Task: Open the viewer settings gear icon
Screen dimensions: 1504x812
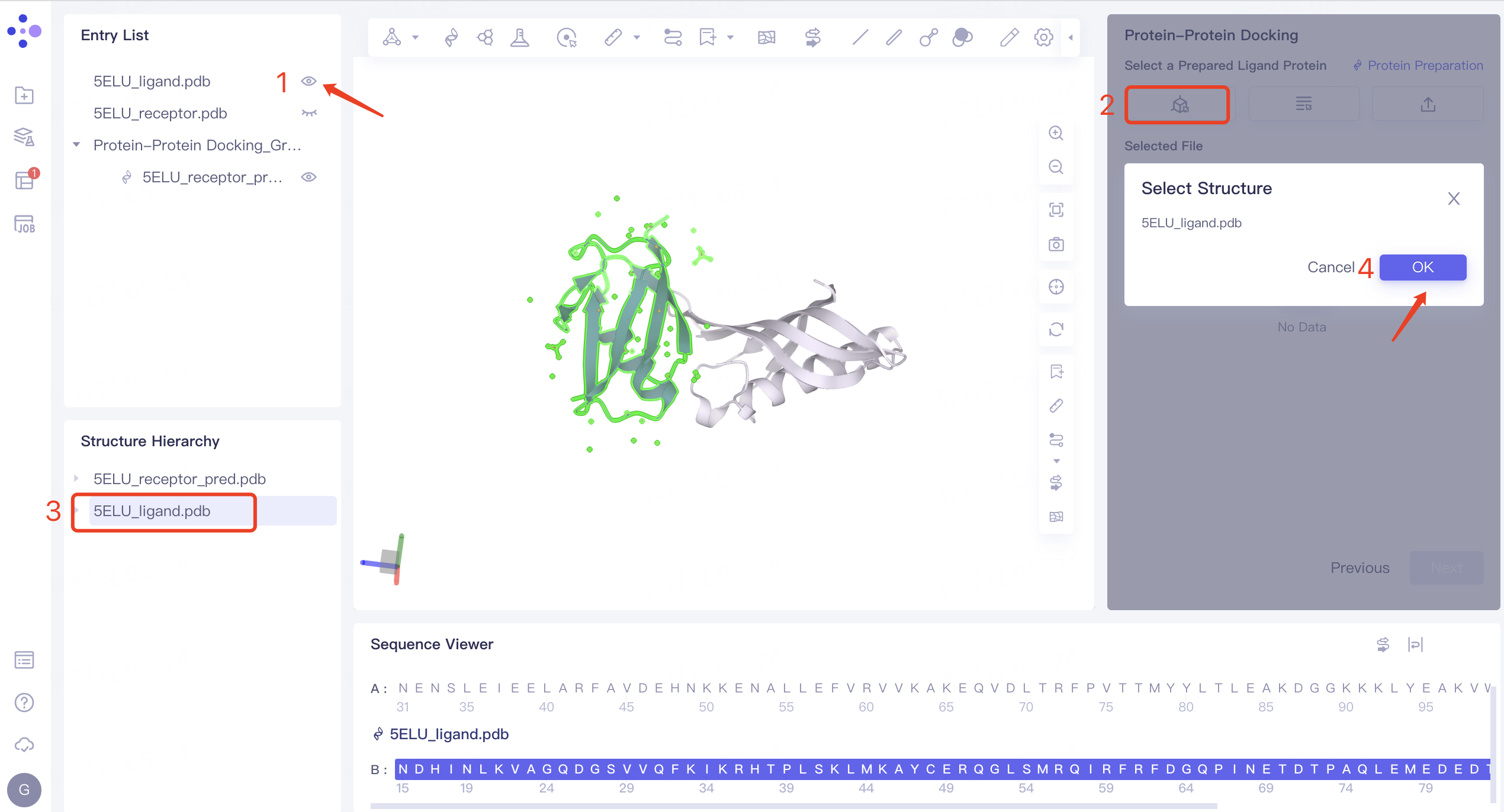Action: pyautogui.click(x=1043, y=37)
